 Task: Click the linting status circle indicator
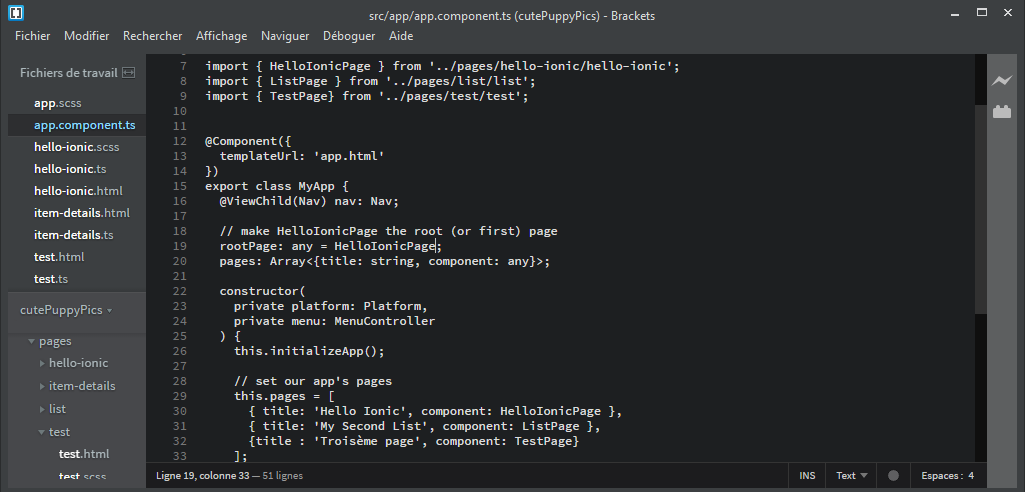(893, 476)
